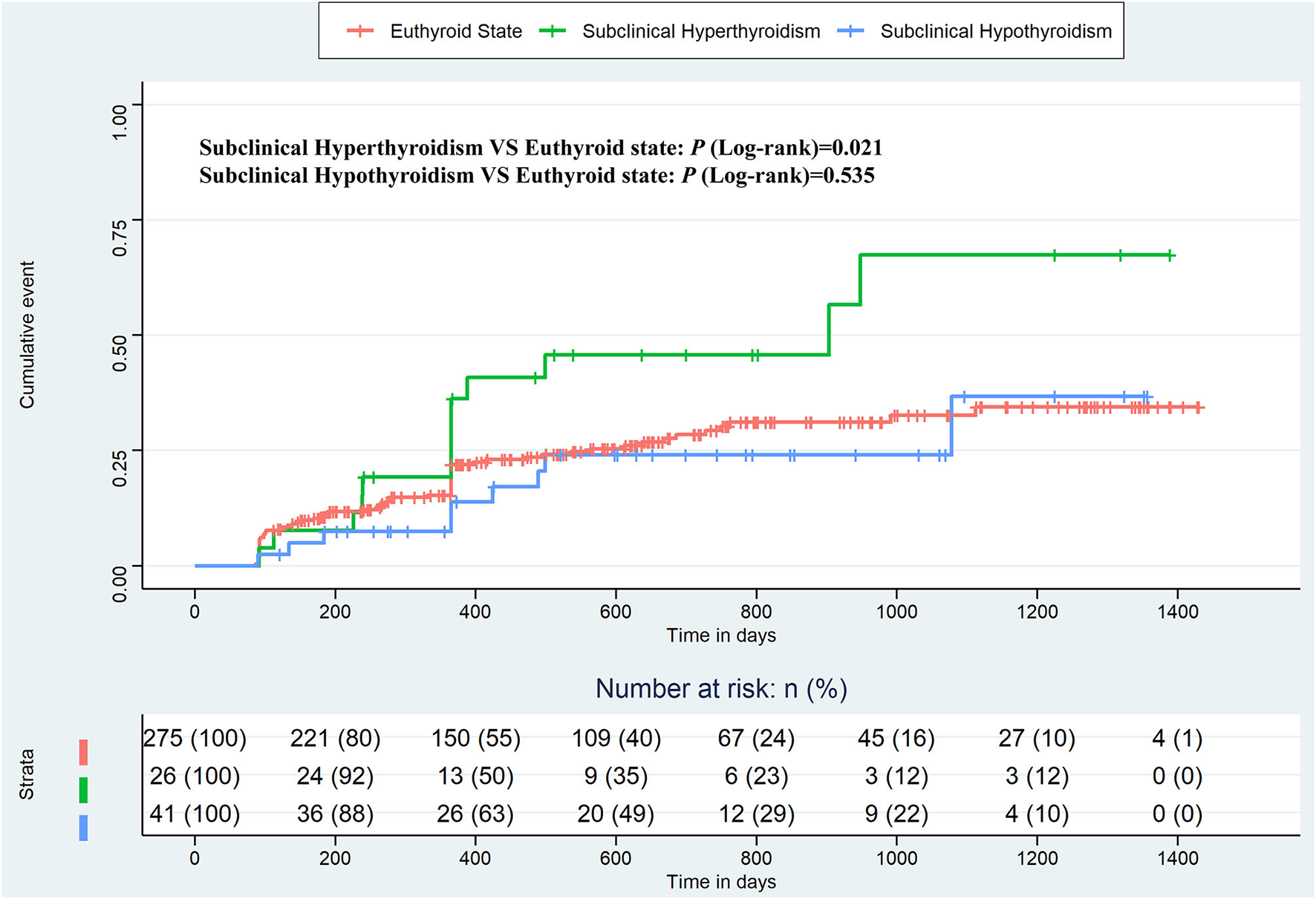Select the green strata swatch beside the table
The image size is (1316, 899).
pyautogui.click(x=83, y=790)
